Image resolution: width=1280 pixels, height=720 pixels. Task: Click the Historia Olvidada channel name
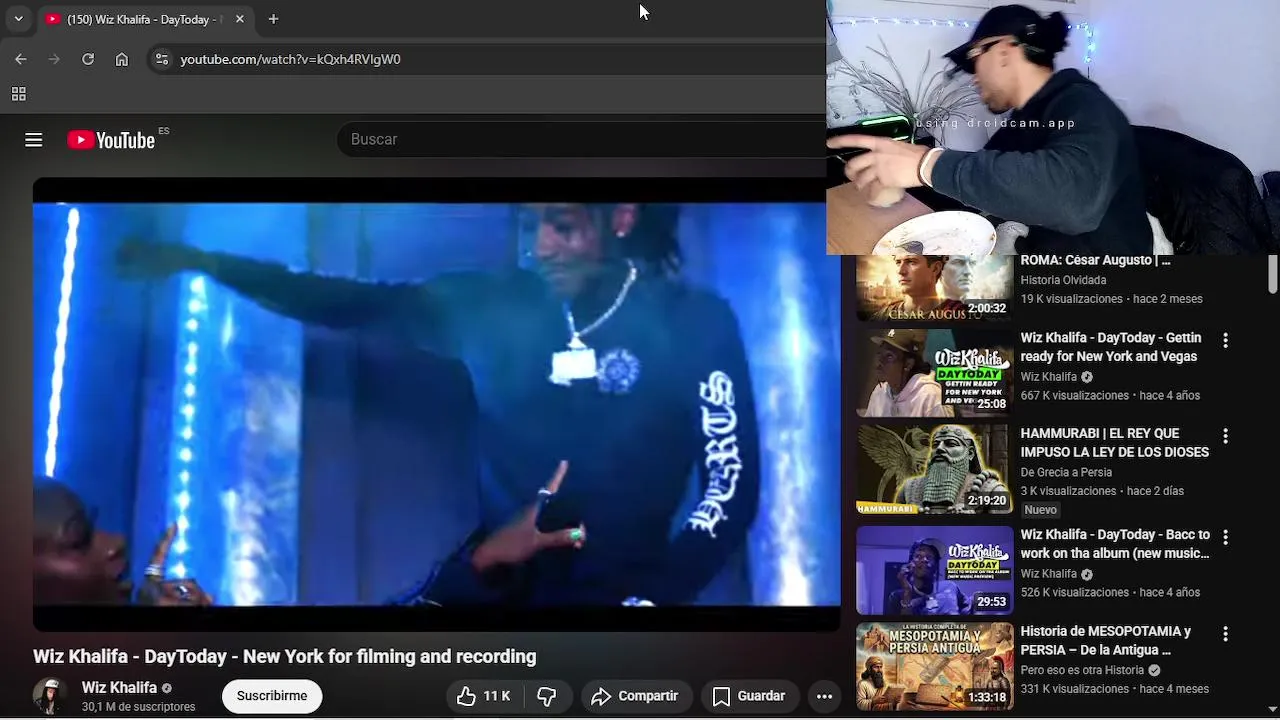[1063, 280]
